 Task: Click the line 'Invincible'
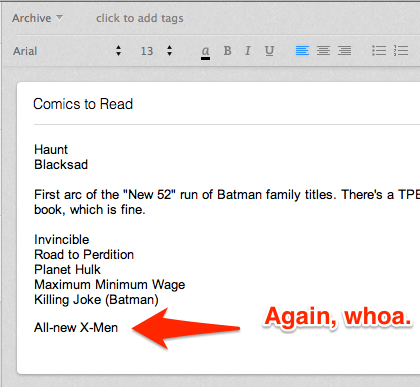[62, 239]
